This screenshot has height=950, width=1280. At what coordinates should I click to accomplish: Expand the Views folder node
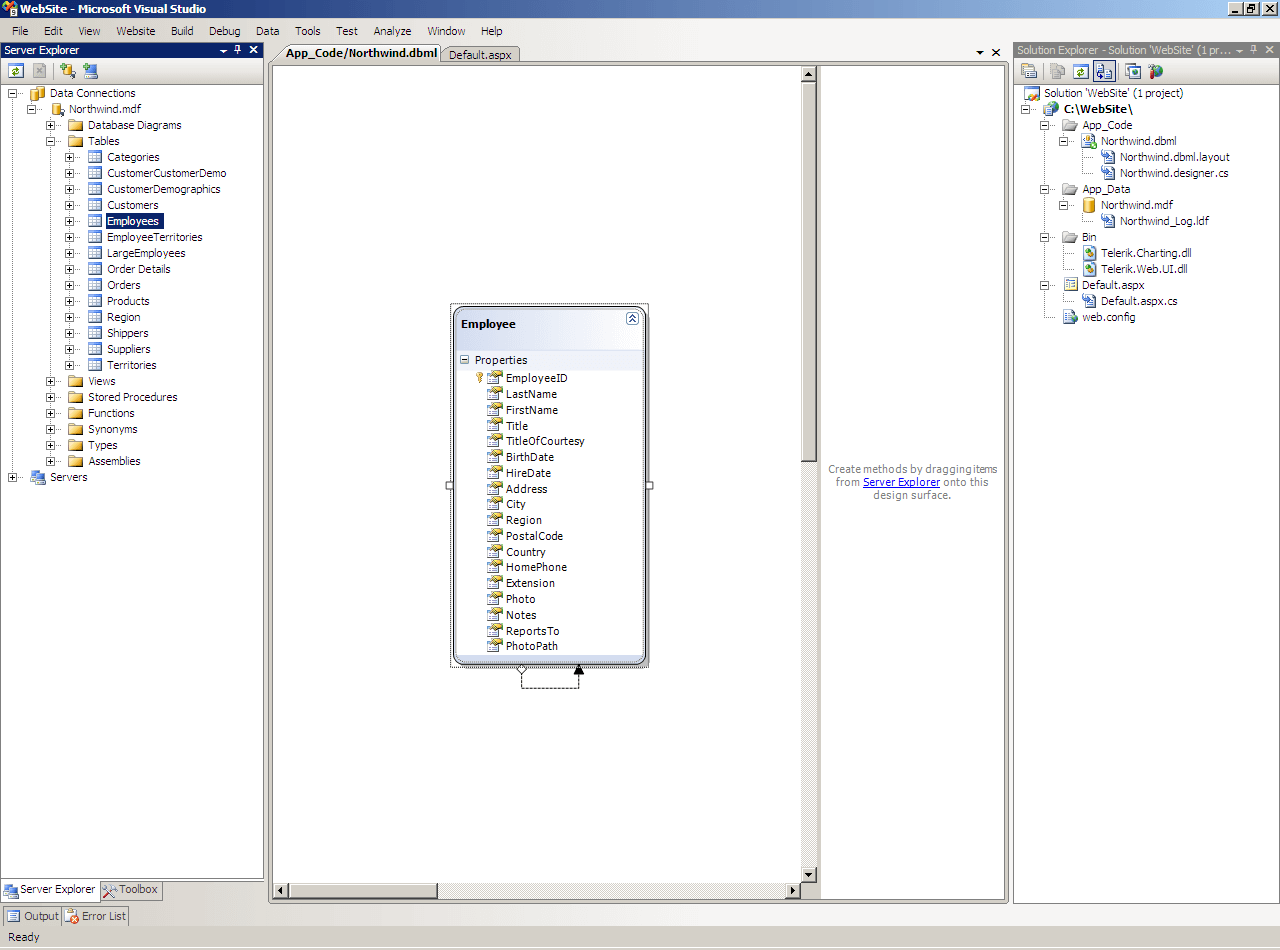point(50,381)
